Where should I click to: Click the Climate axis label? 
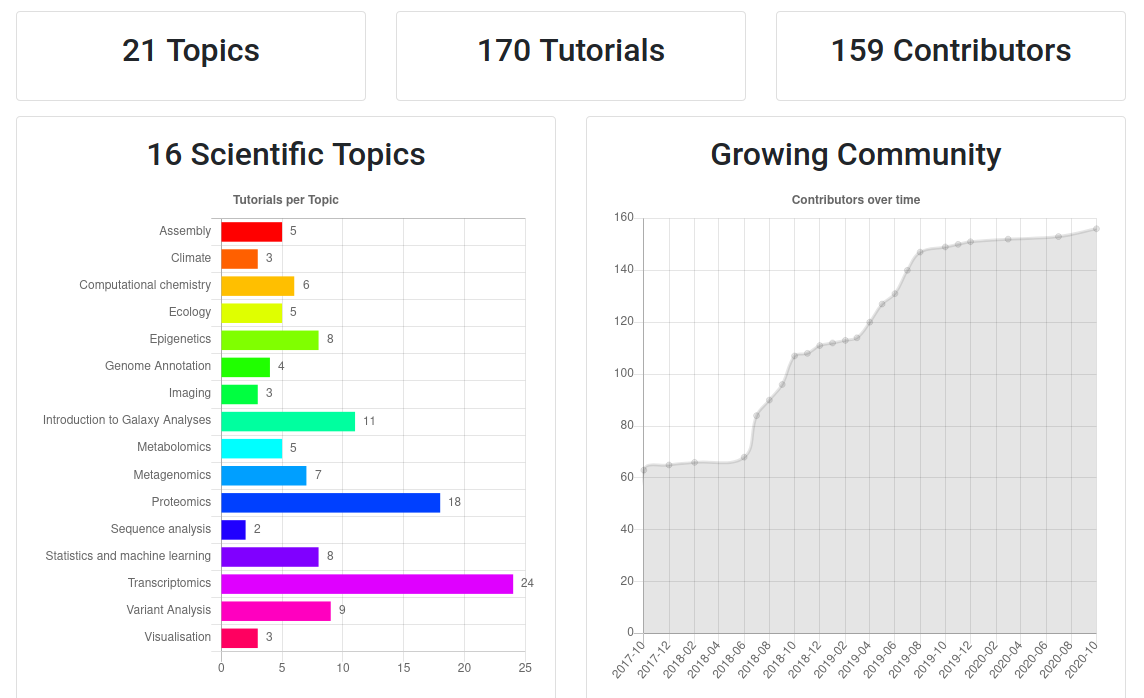[x=190, y=258]
